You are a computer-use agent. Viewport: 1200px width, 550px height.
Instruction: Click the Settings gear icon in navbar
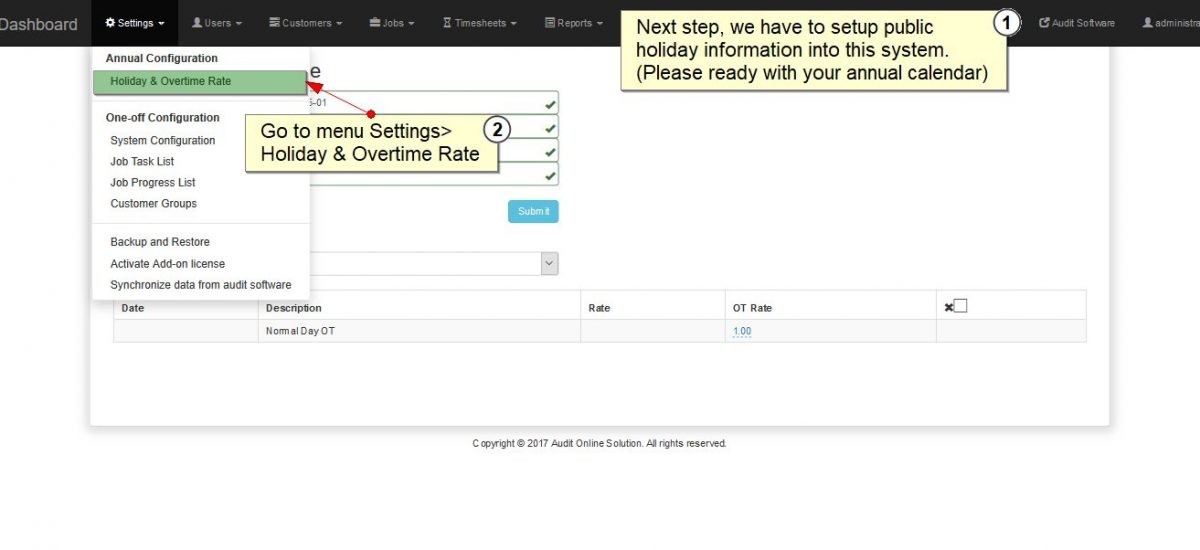111,23
